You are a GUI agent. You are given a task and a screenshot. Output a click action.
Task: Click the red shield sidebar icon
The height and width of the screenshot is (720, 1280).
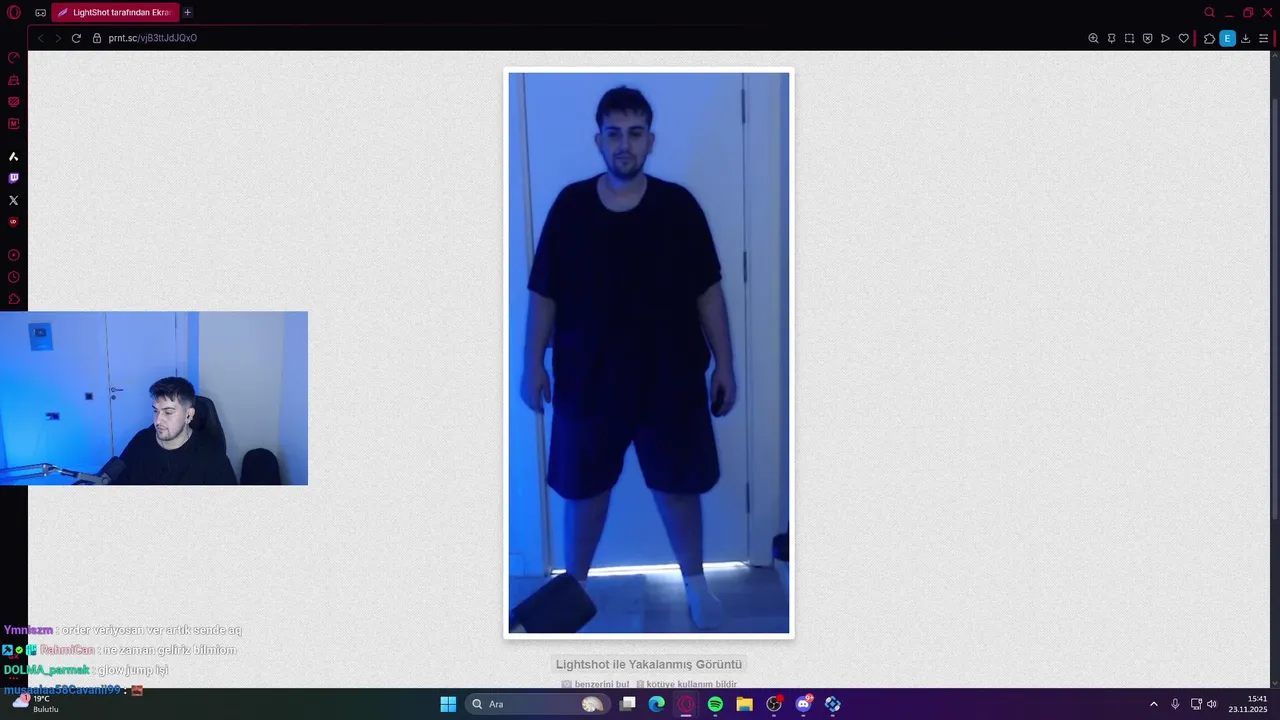click(13, 222)
